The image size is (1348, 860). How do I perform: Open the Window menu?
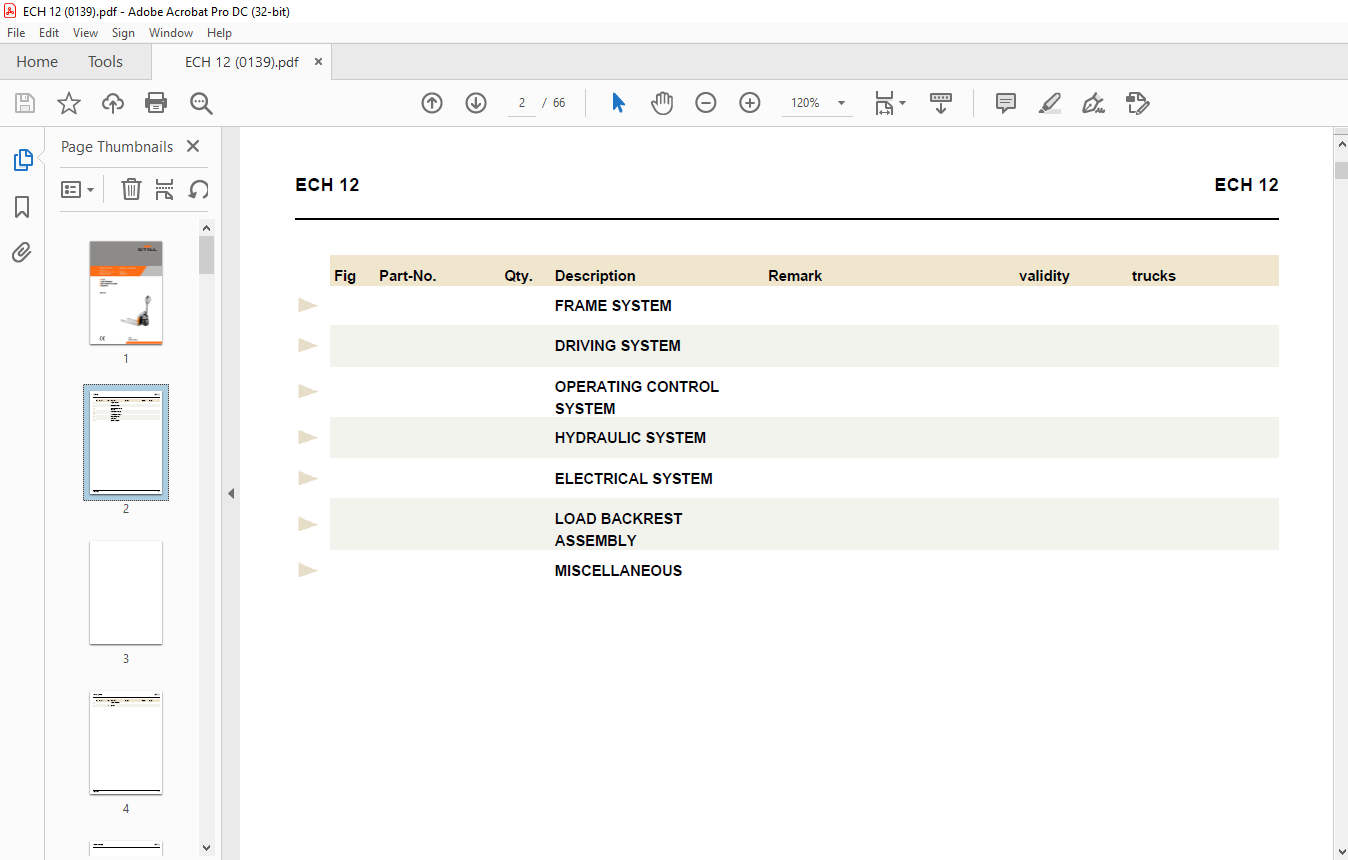point(171,33)
